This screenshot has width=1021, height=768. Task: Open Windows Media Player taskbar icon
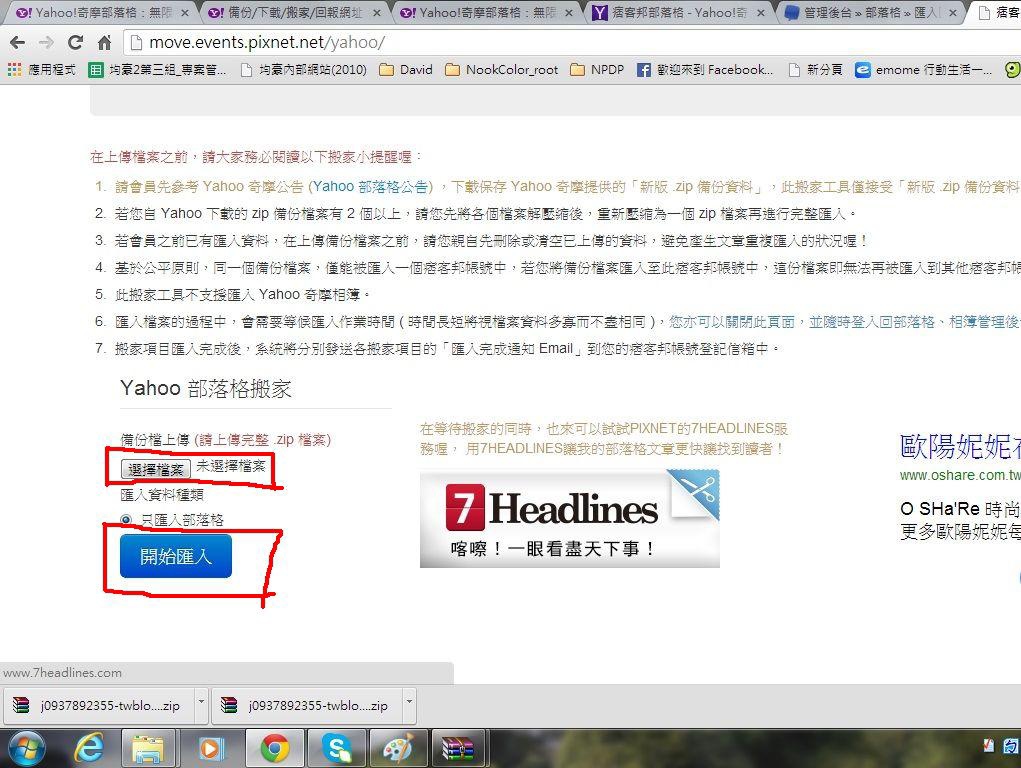point(210,748)
